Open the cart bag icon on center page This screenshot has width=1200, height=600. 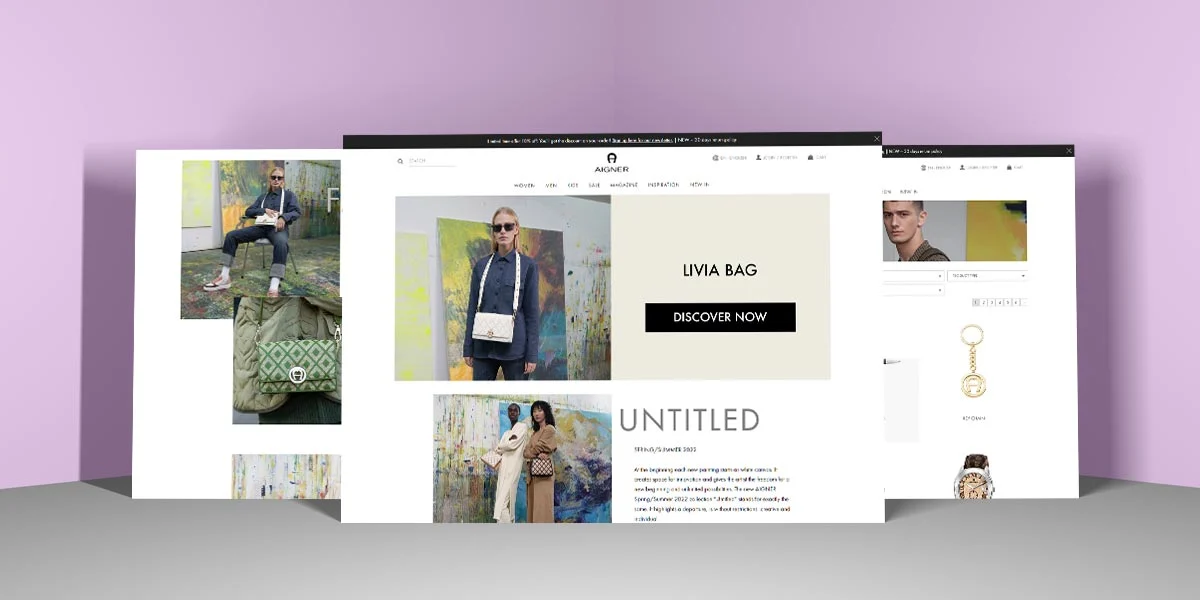(810, 158)
